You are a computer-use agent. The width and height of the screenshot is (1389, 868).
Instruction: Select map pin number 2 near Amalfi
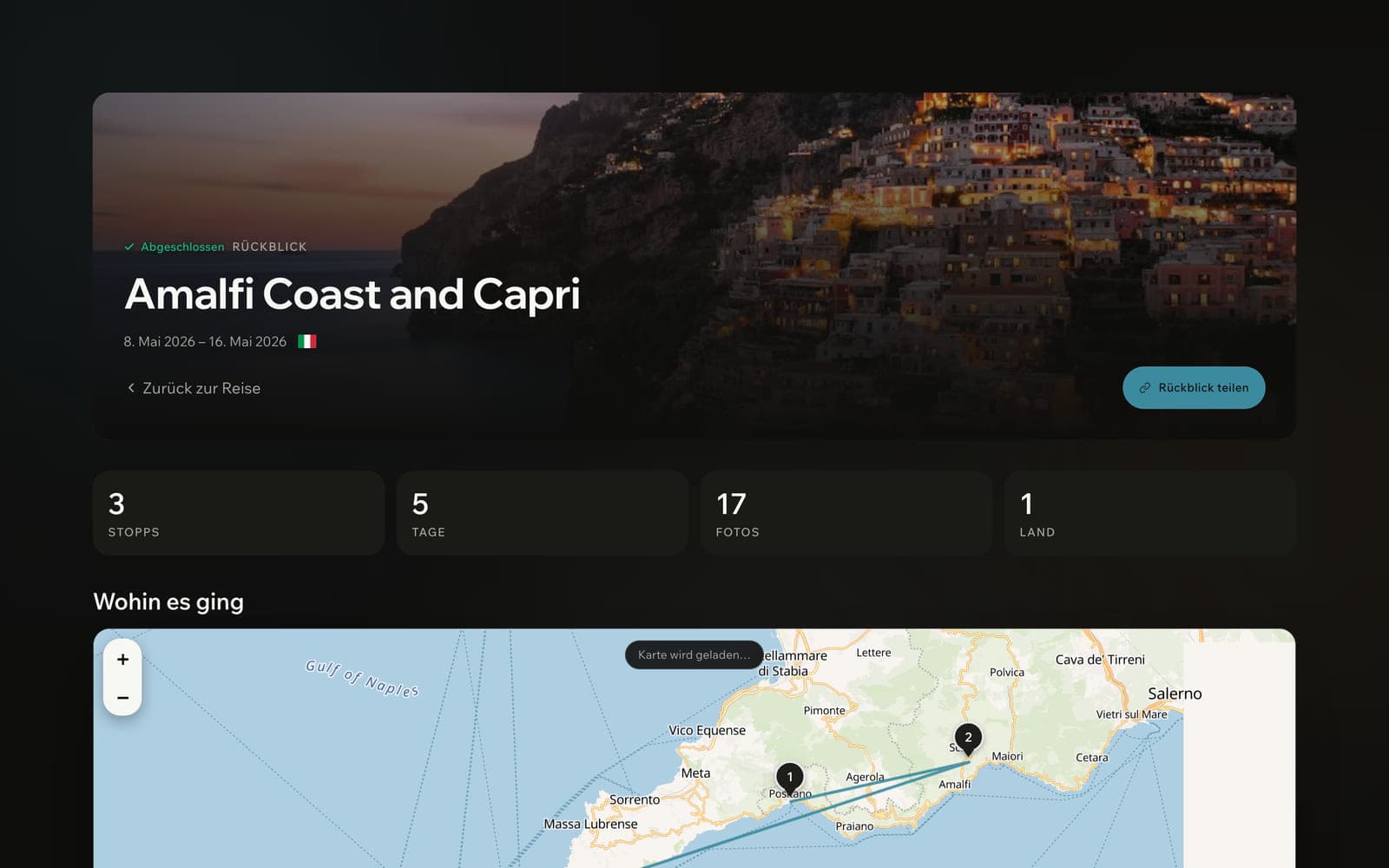click(x=968, y=739)
